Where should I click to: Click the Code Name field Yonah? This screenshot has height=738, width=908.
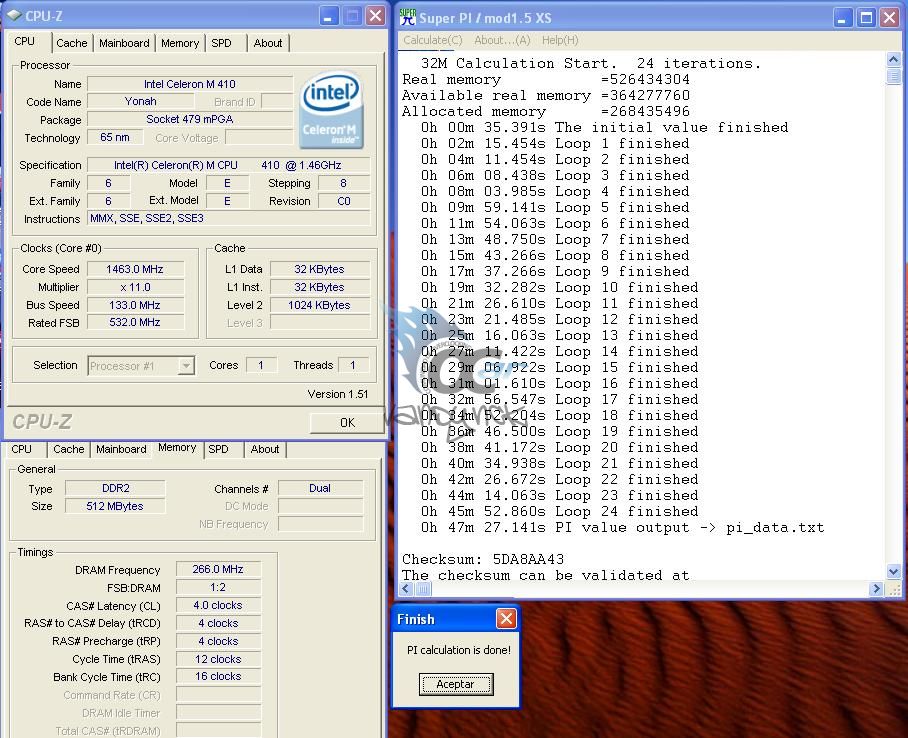141,101
